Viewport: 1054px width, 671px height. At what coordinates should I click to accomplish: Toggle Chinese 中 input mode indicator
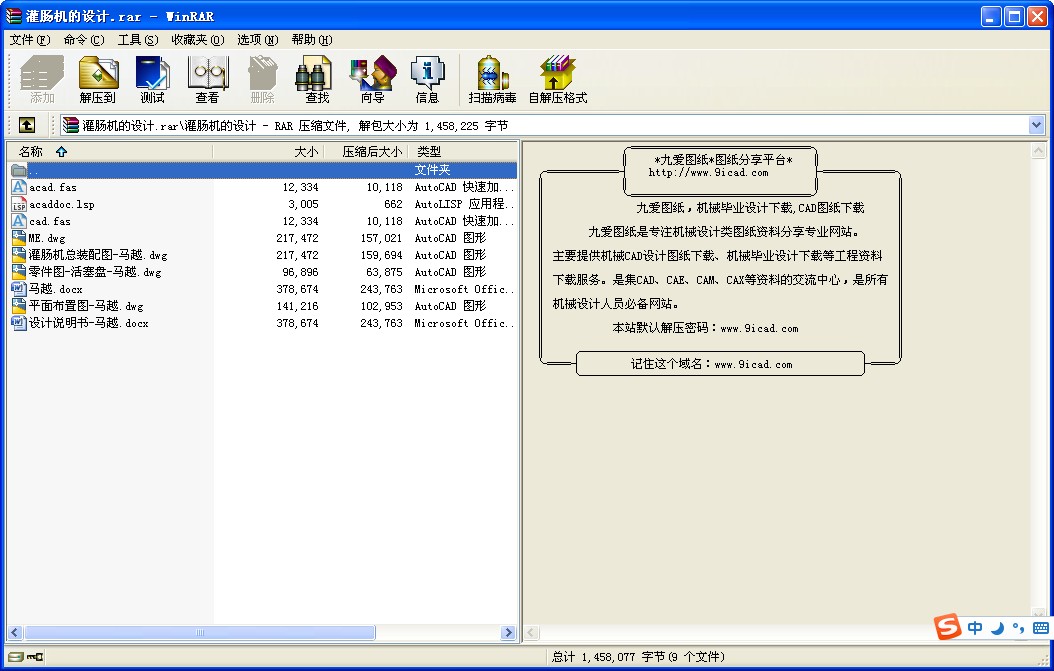pos(975,628)
